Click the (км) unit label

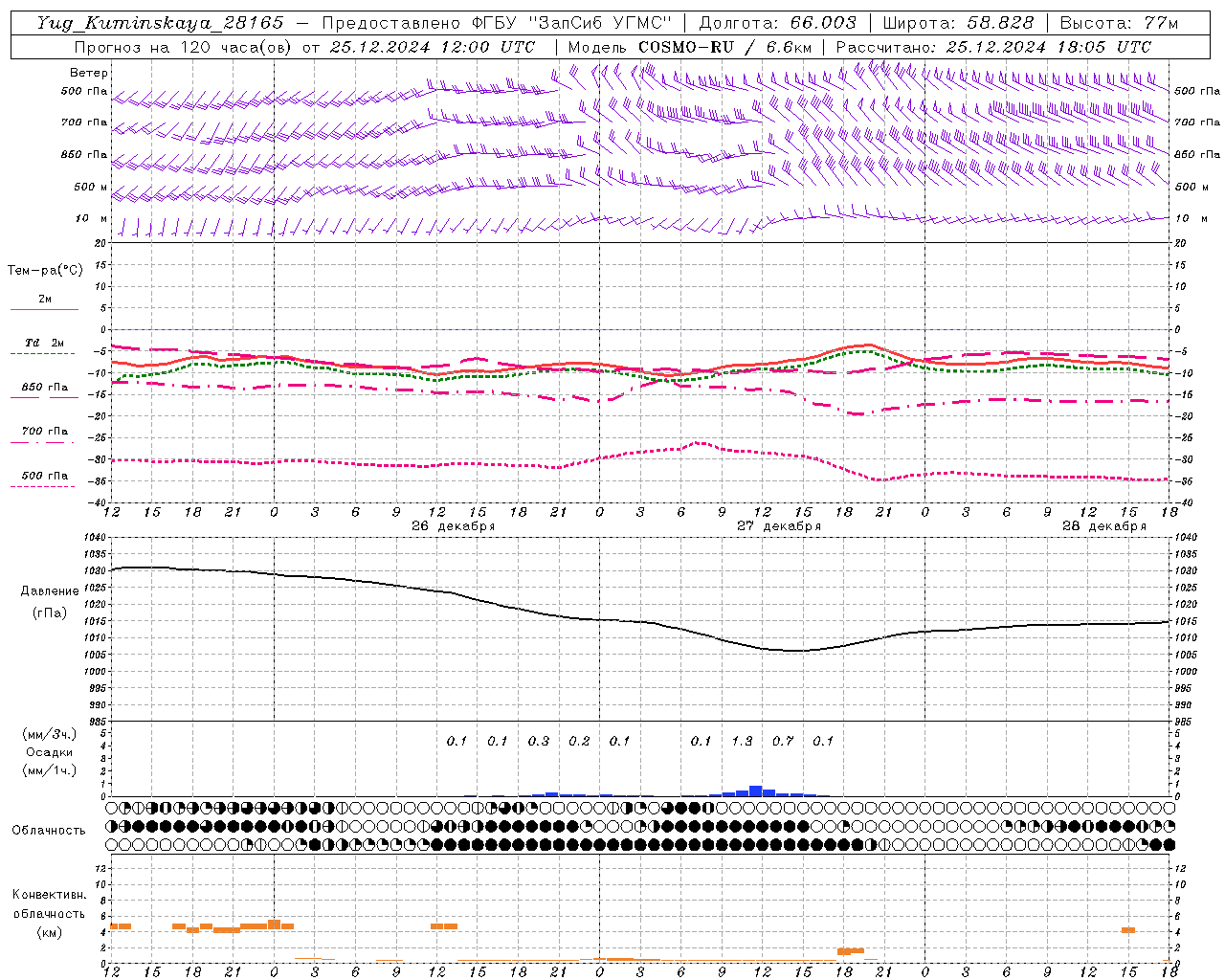(49, 932)
